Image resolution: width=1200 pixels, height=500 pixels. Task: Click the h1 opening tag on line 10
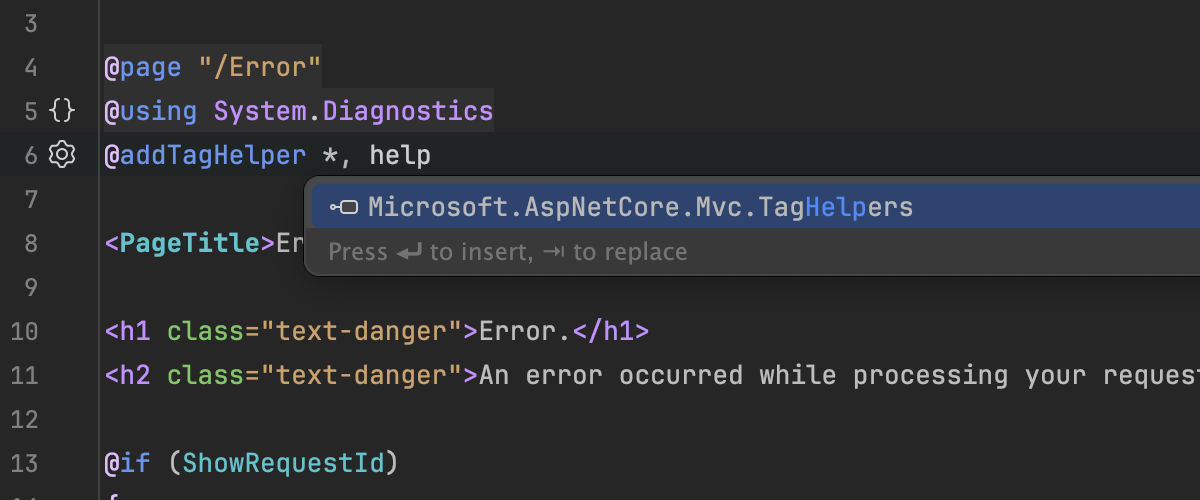[129, 331]
